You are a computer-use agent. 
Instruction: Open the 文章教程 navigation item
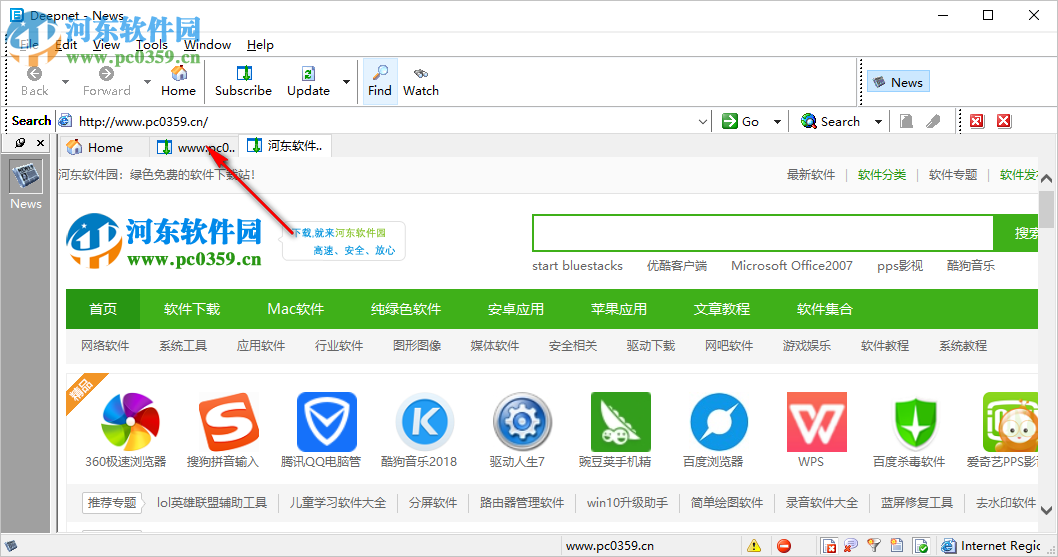click(721, 309)
